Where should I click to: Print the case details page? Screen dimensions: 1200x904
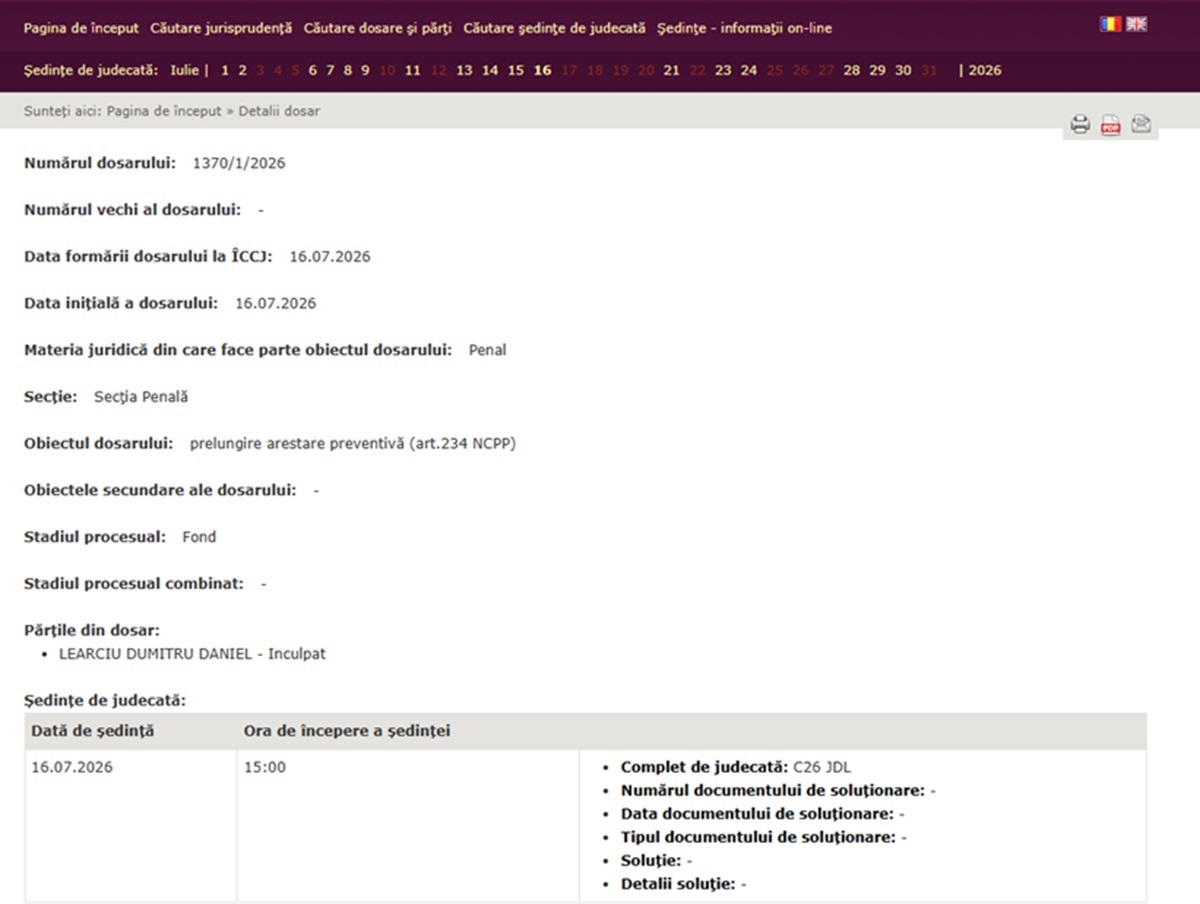[1080, 125]
